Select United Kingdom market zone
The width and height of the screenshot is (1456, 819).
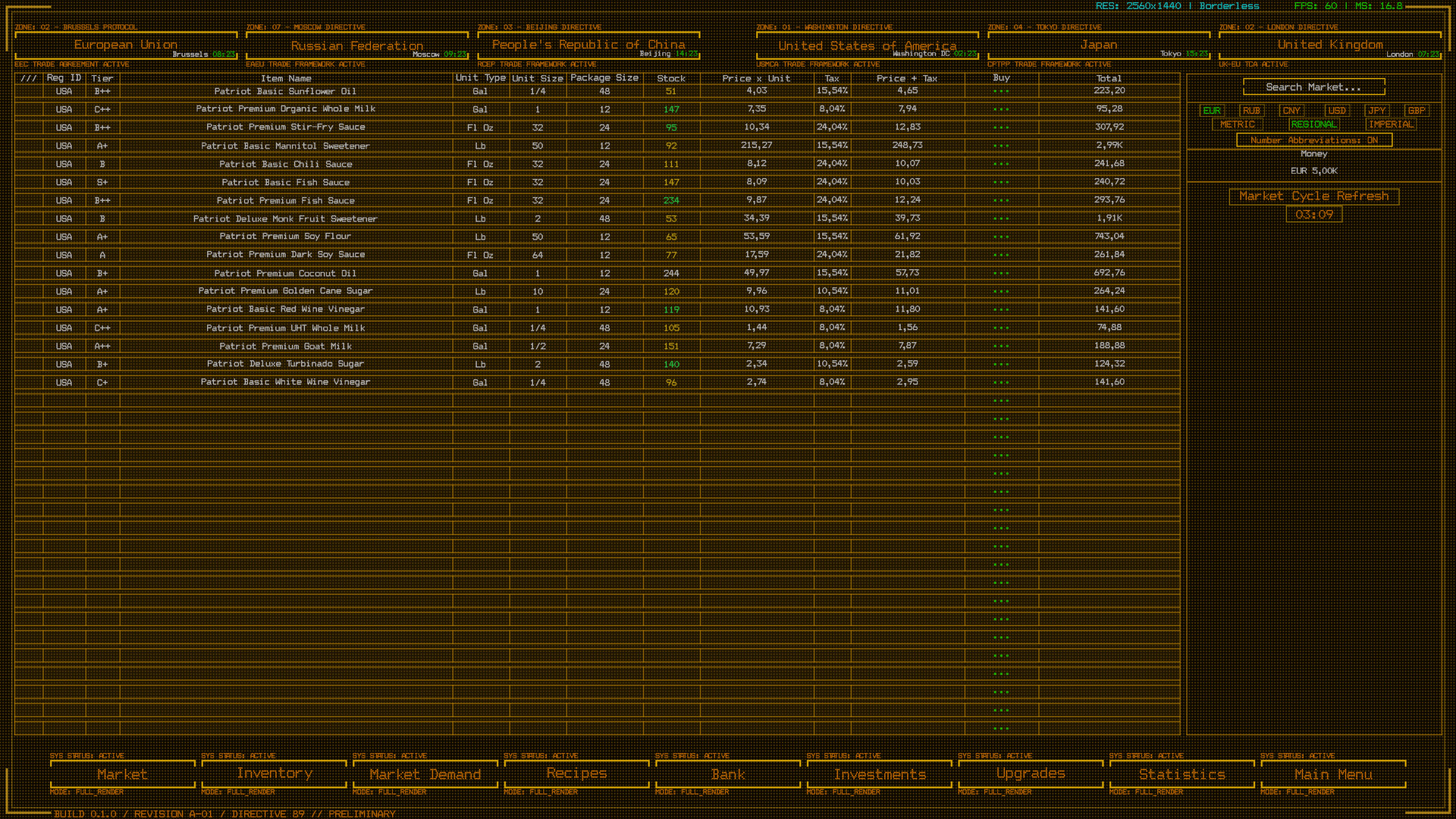coord(1330,45)
